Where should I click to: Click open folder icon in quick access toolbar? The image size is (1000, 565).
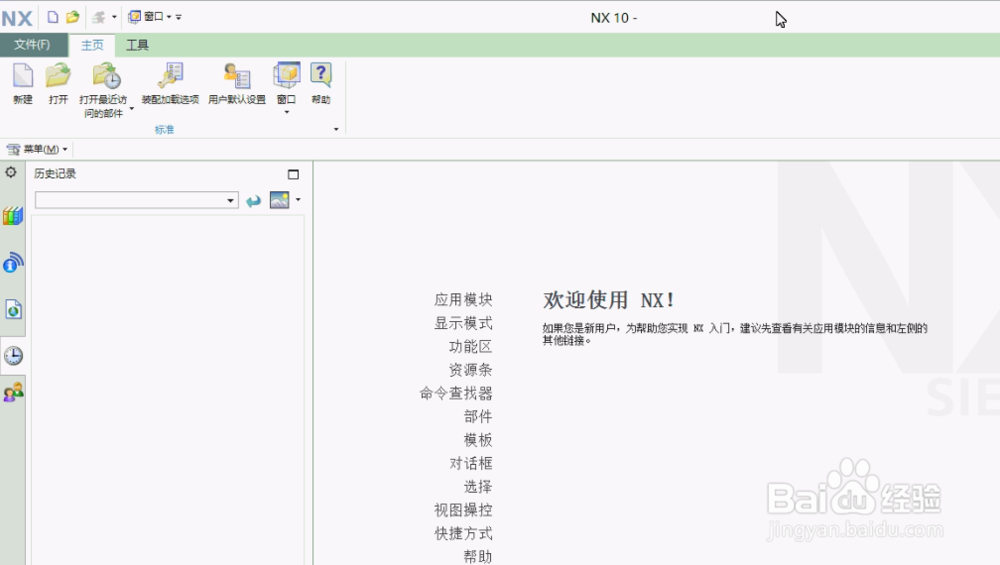pos(73,17)
